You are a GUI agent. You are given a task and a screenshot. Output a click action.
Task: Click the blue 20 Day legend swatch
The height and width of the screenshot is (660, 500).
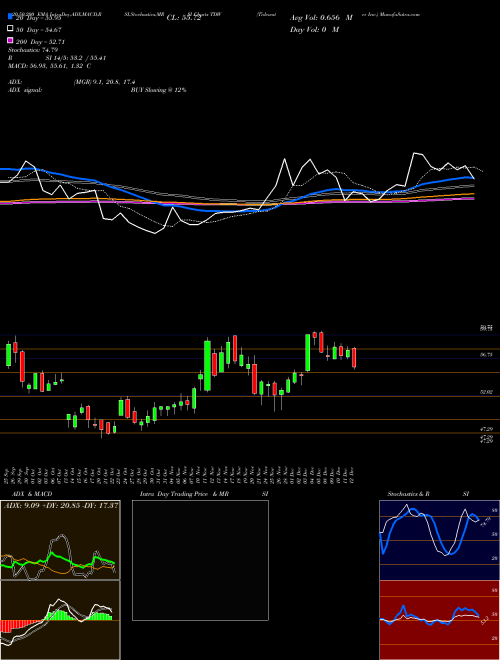coord(10,17)
